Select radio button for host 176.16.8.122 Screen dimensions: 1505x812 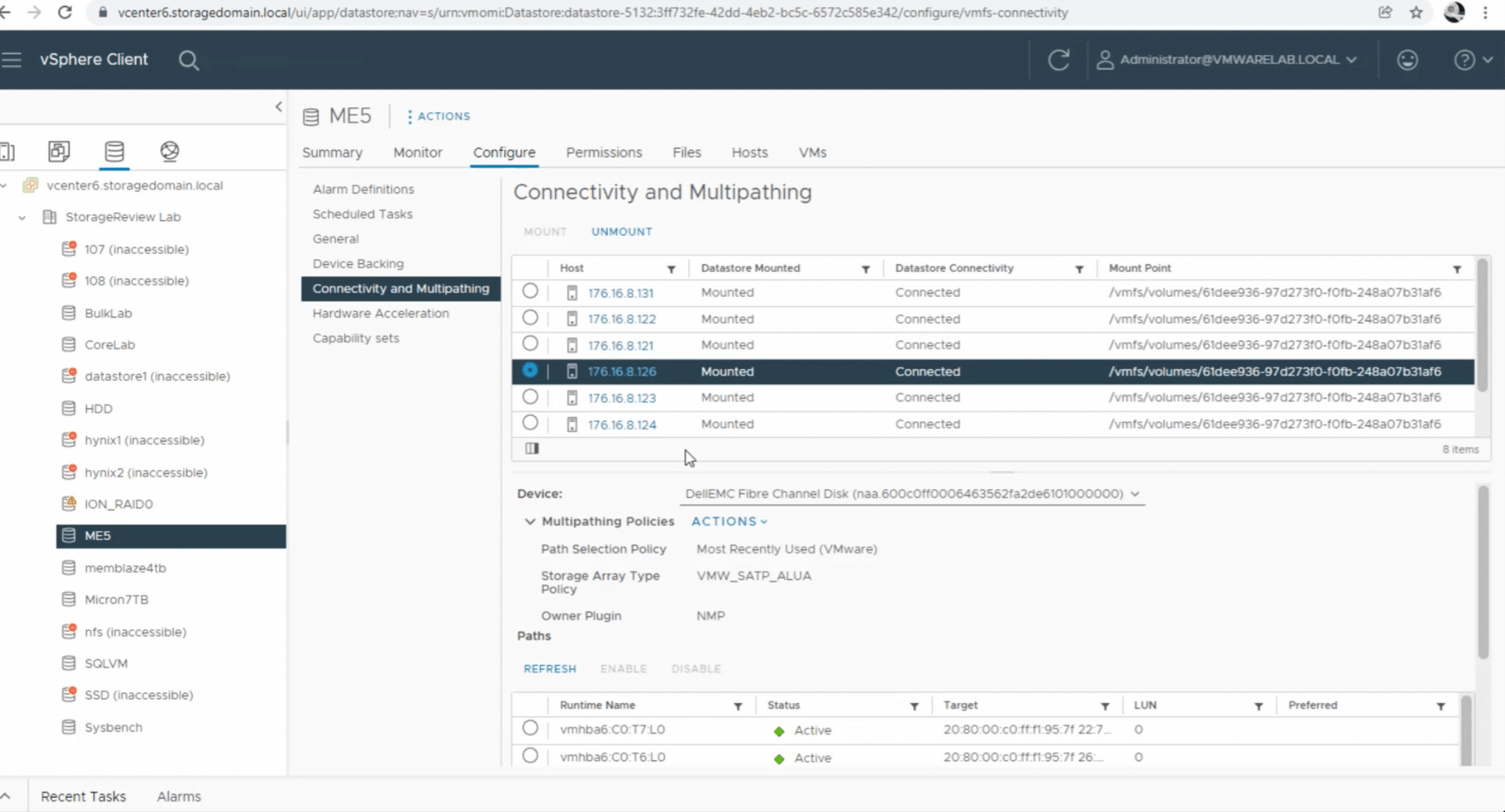[x=530, y=318]
